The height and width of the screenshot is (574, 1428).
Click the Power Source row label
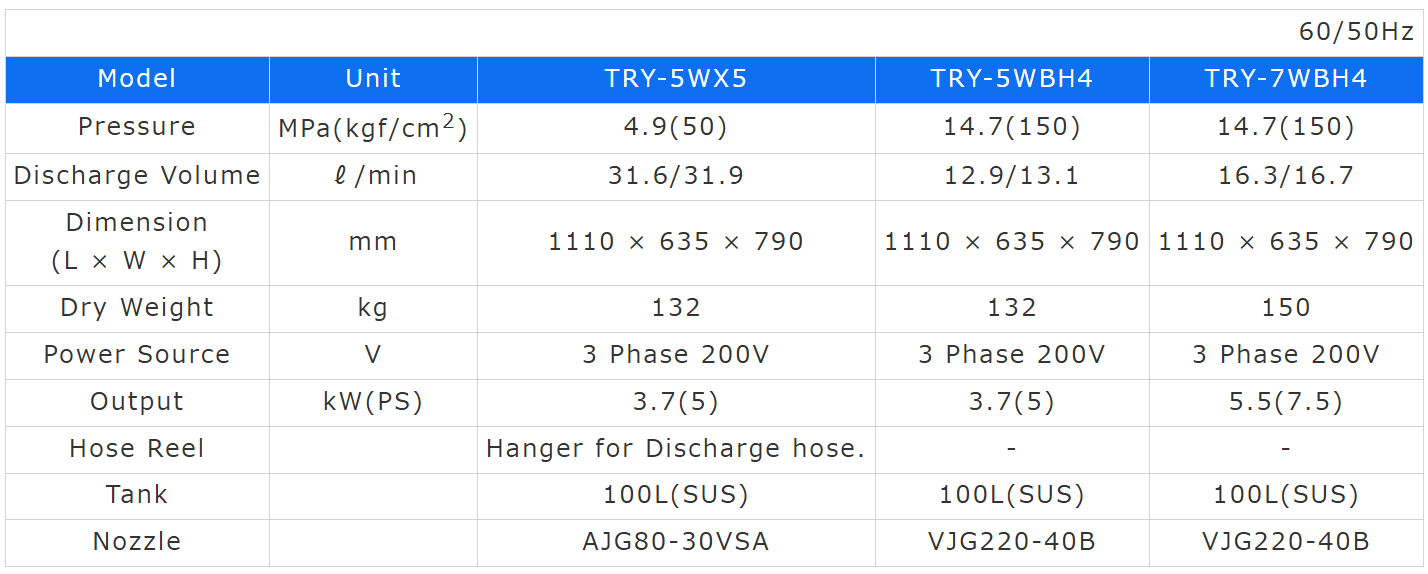pos(137,355)
